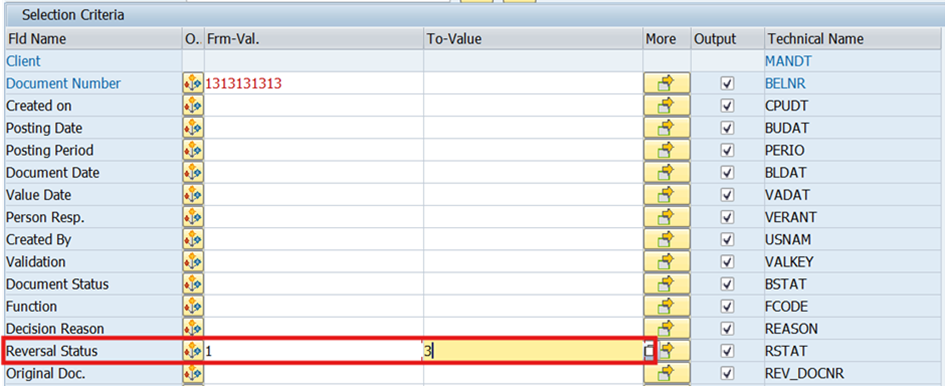Toggle output checkbox for VERANT
This screenshot has height=386, width=945.
[727, 217]
